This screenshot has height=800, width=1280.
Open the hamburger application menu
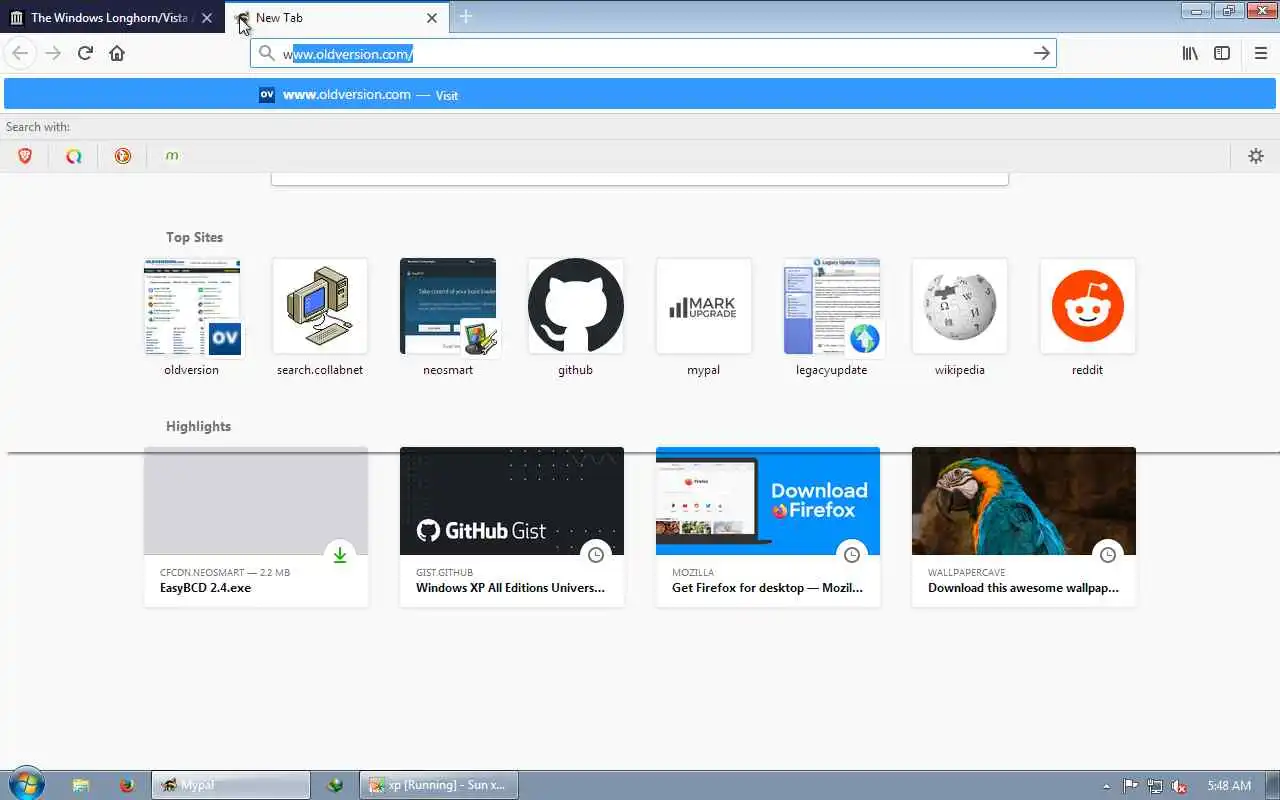pos(1260,53)
